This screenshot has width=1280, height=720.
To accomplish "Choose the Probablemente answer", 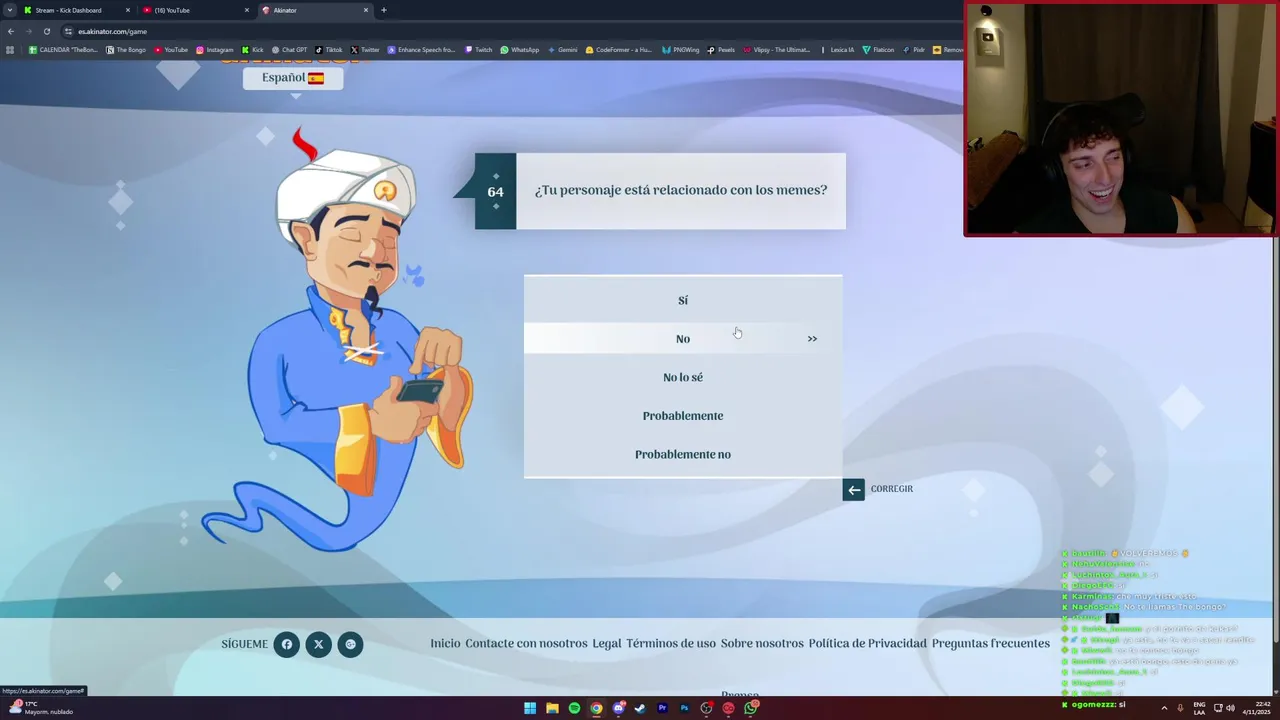I will coord(683,416).
